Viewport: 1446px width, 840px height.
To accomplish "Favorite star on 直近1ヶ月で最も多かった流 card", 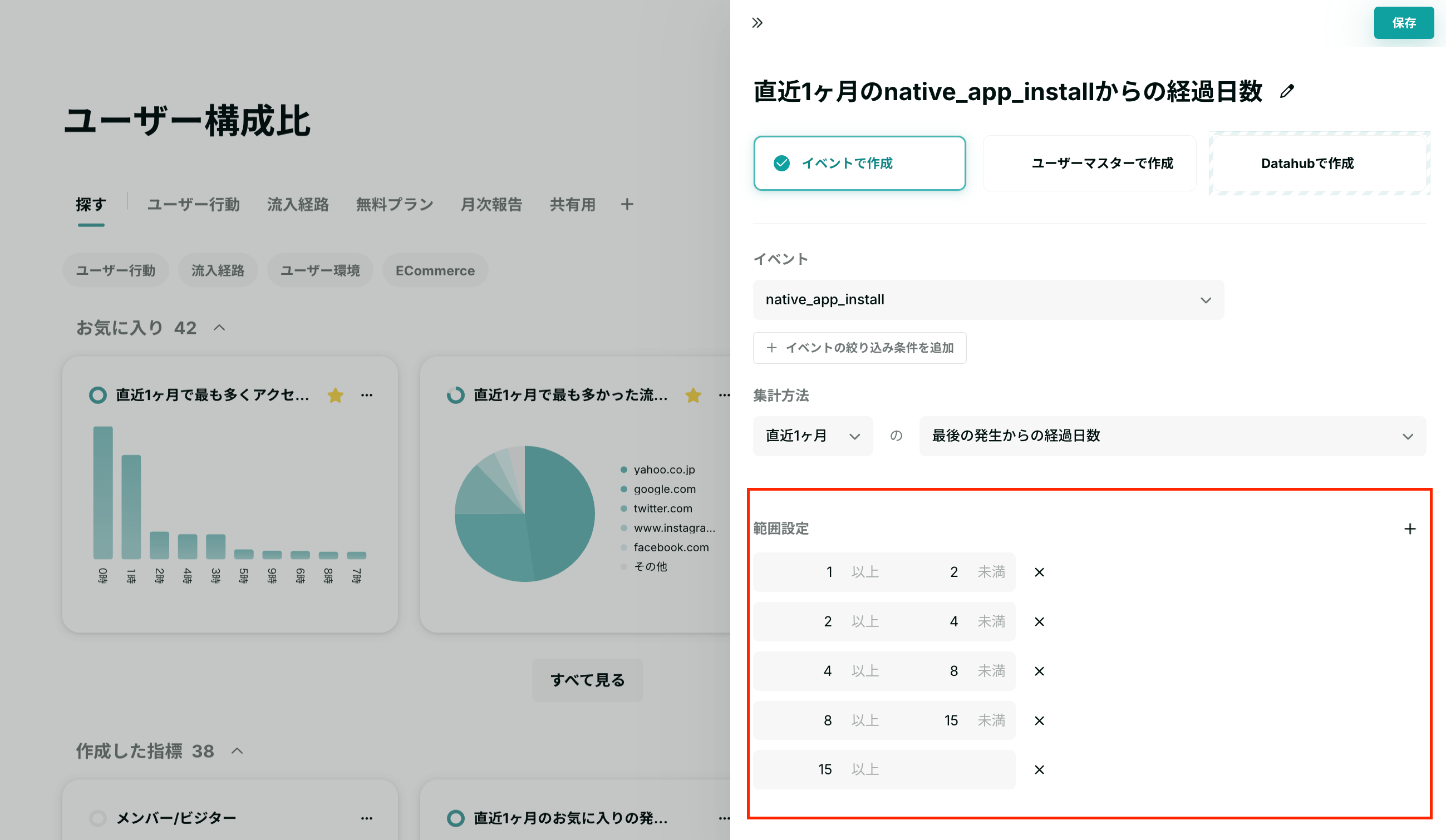I will point(693,395).
